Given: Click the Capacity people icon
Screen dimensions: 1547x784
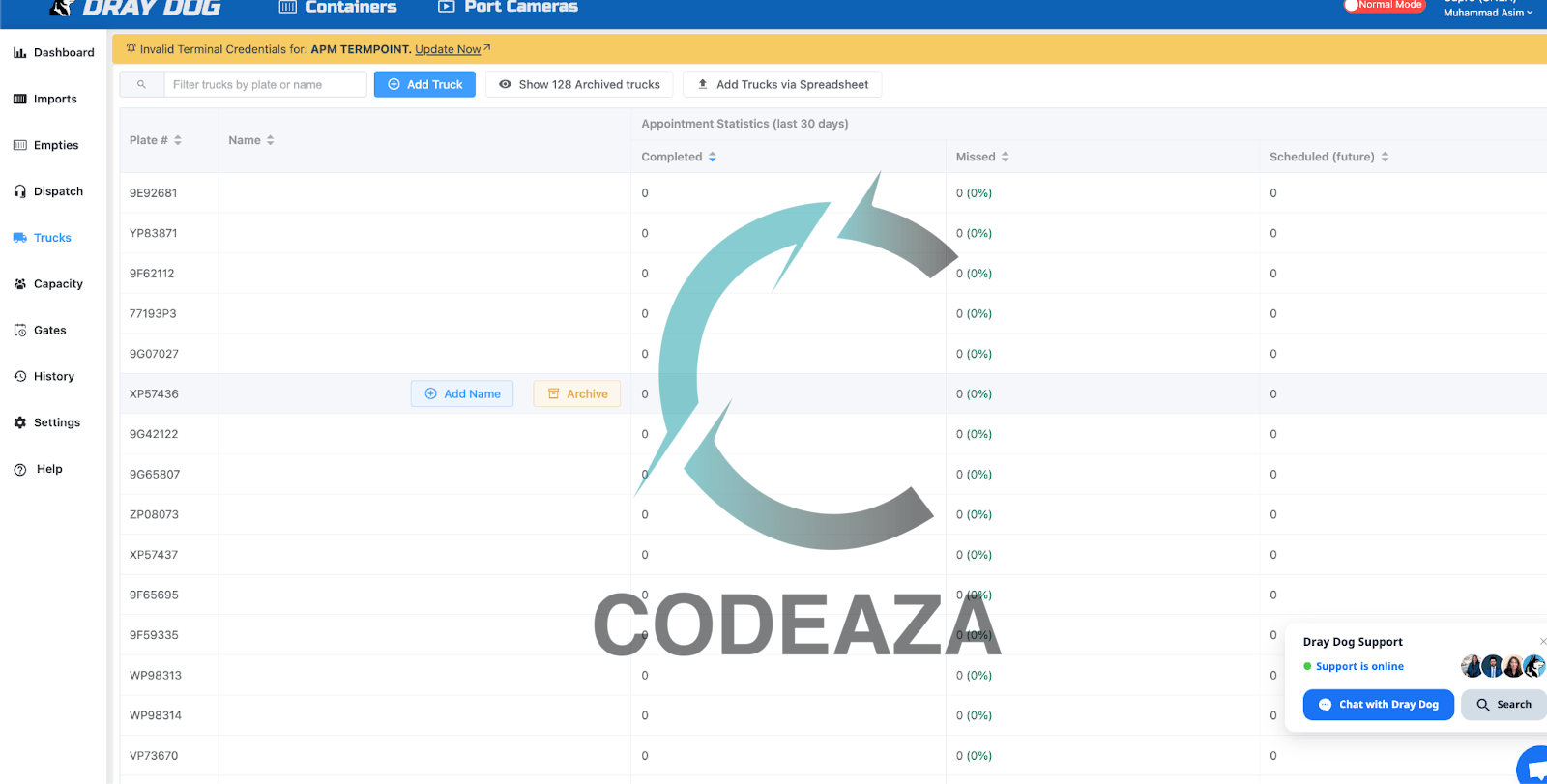Looking at the screenshot, I should pyautogui.click(x=20, y=284).
